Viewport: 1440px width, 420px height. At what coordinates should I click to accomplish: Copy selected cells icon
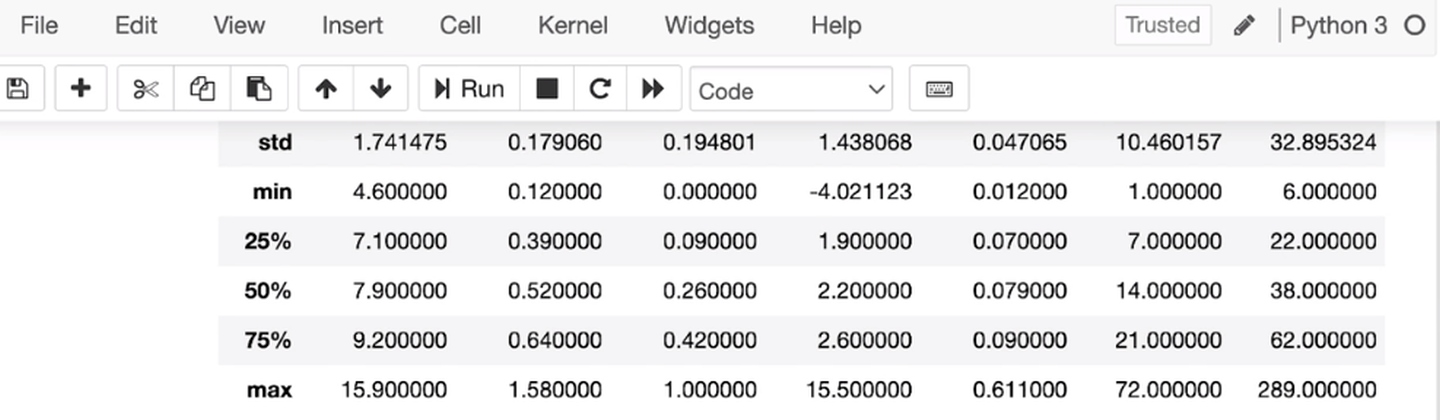click(202, 89)
